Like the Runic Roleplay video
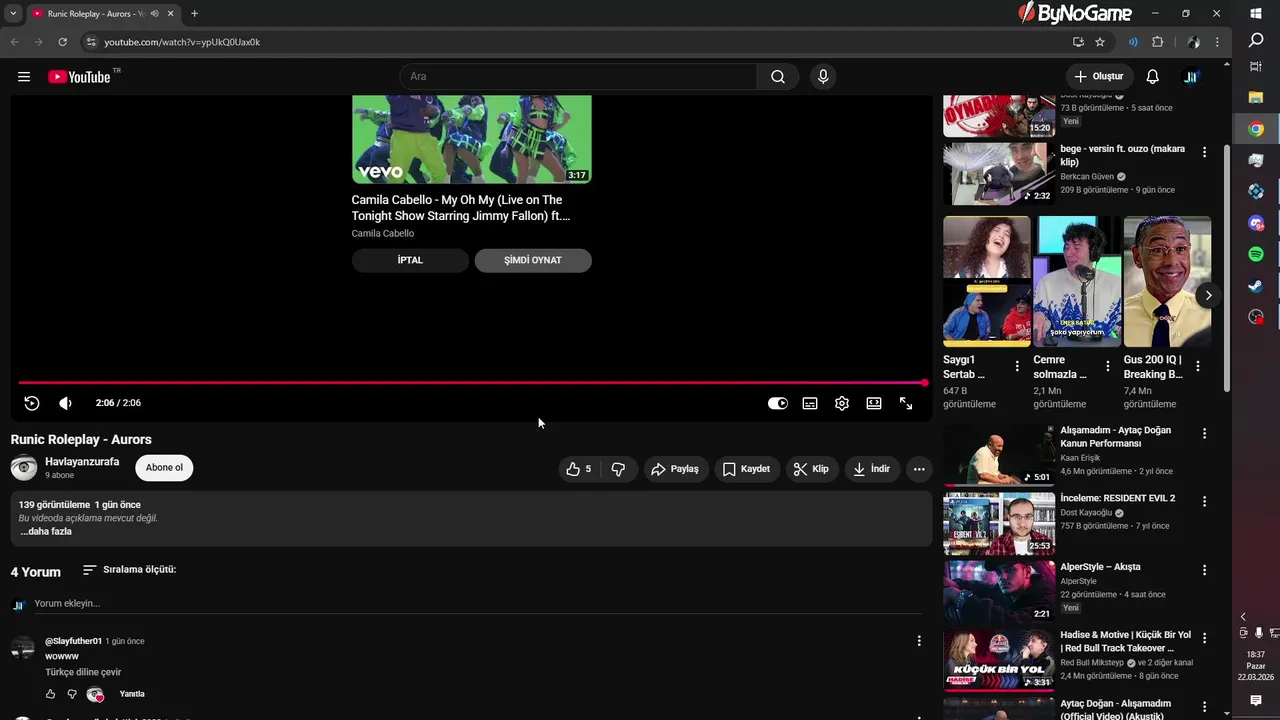The image size is (1280, 720). (x=578, y=469)
